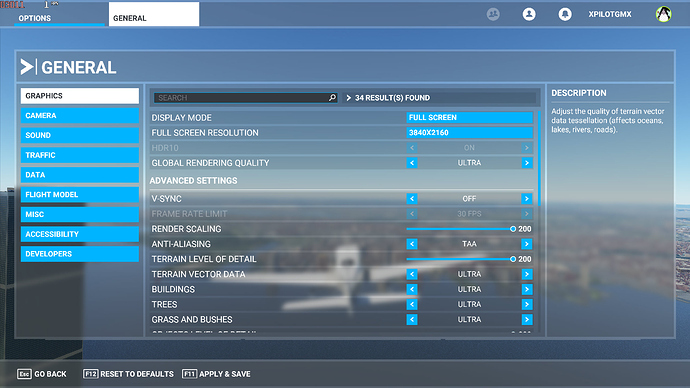This screenshot has height=388, width=690.
Task: Click the XPILOTGMX user avatar
Action: tap(664, 15)
